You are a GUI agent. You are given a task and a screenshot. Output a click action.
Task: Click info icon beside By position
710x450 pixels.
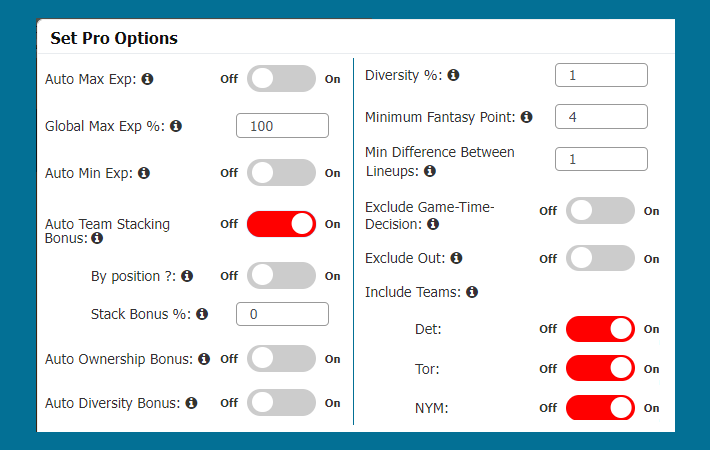click(187, 276)
